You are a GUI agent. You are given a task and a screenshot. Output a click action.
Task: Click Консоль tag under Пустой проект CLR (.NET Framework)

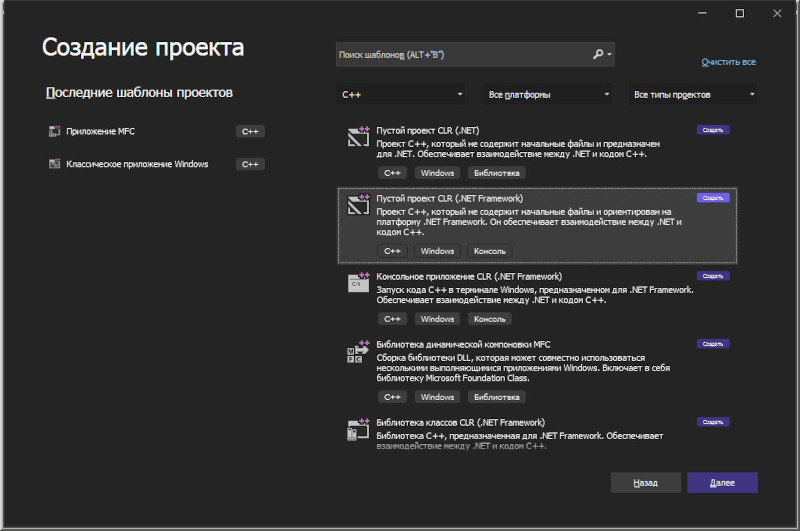(489, 251)
